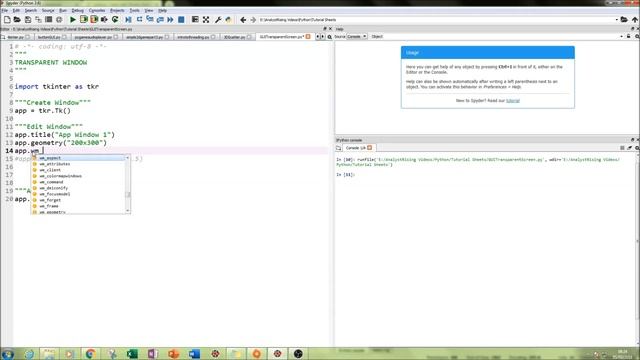
Task: Open Excel from the taskbar
Action: click(132, 353)
